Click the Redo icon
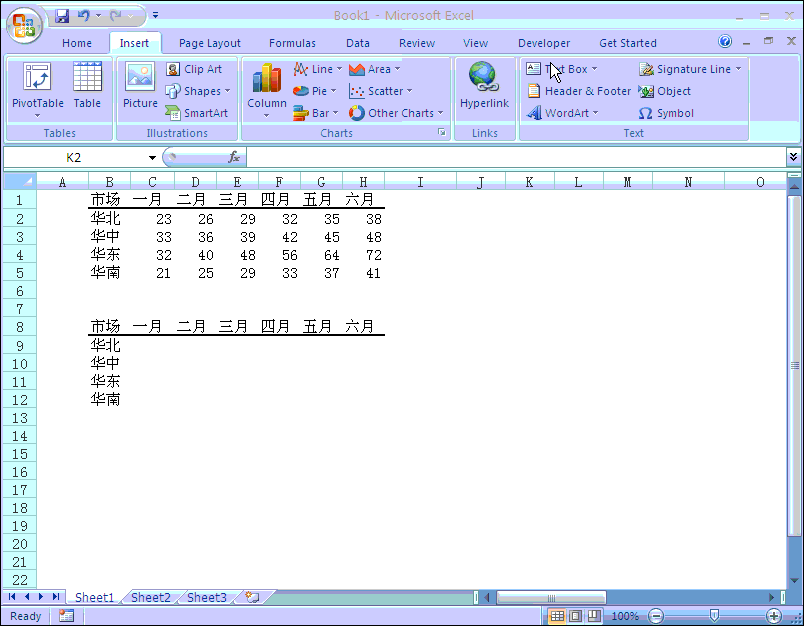 116,16
